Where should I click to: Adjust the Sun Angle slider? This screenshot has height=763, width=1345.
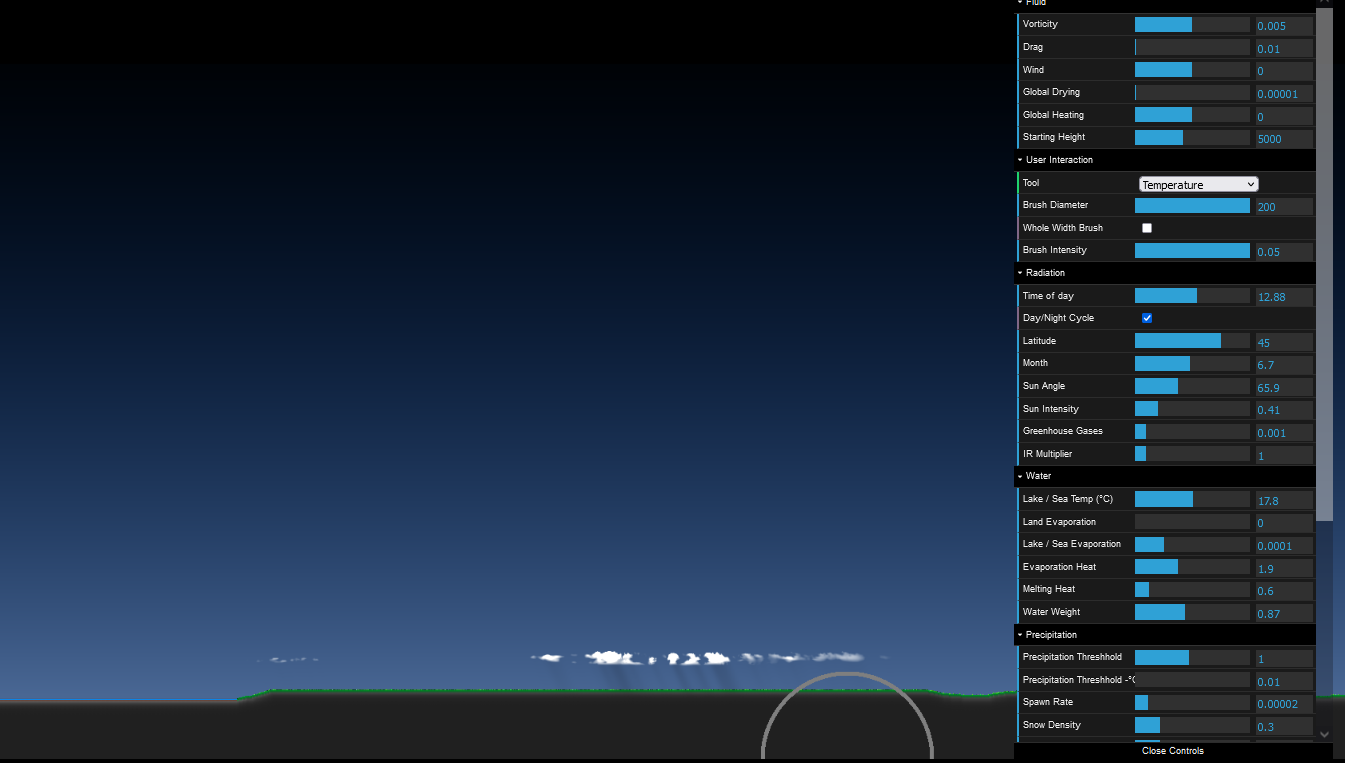(1192, 386)
